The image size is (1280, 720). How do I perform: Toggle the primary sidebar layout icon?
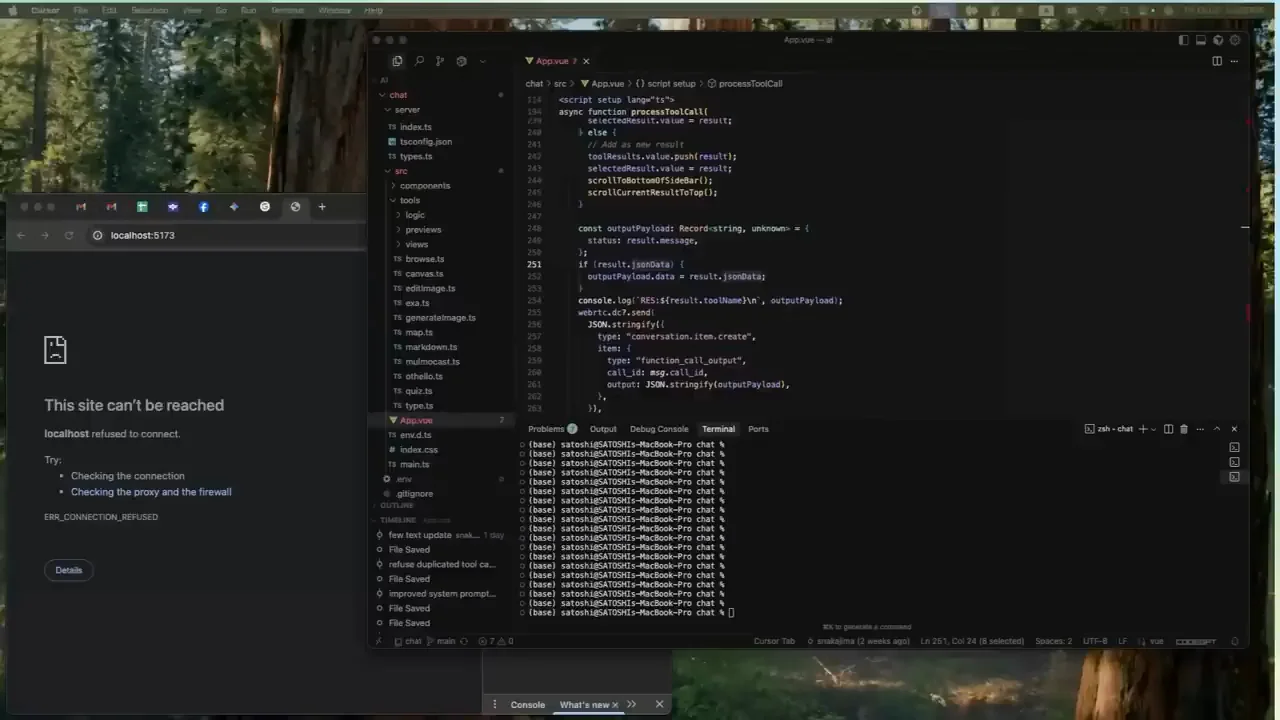[1184, 40]
